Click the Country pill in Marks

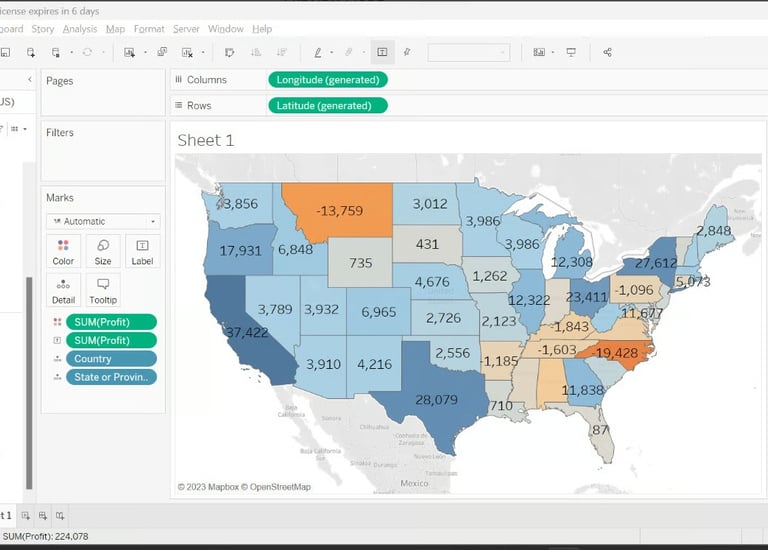coord(111,359)
